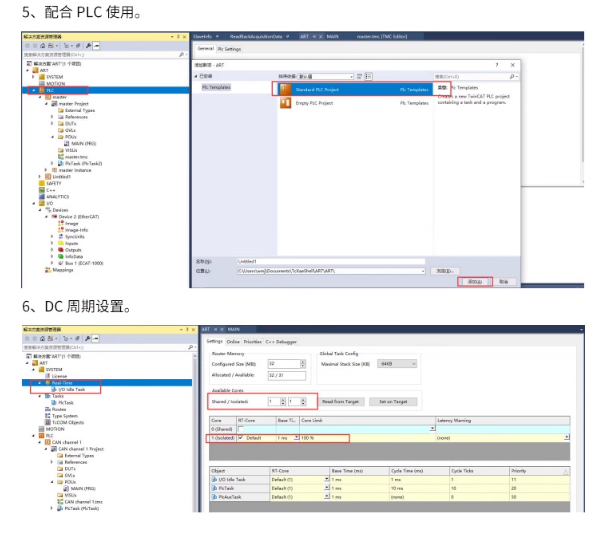Click the PlcAuxTask icon in the object table

tap(215, 497)
